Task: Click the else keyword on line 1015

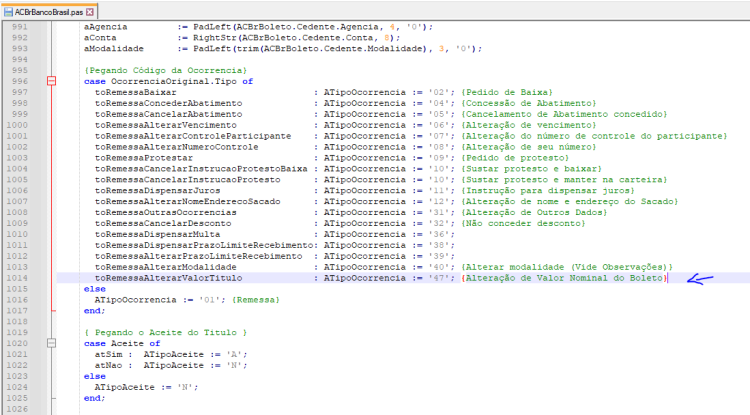Action: click(95, 289)
